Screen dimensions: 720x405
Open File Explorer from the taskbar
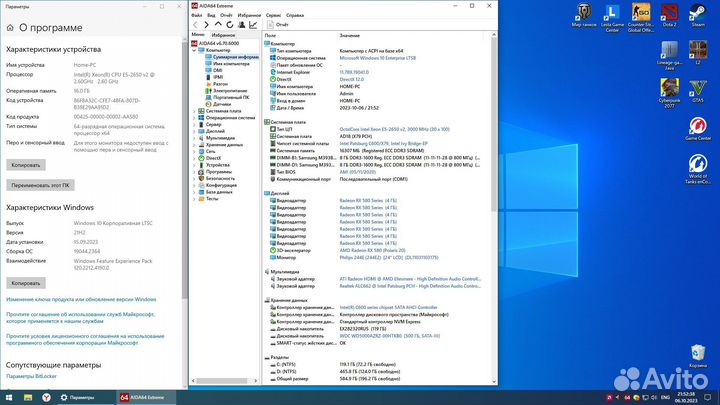click(28, 398)
